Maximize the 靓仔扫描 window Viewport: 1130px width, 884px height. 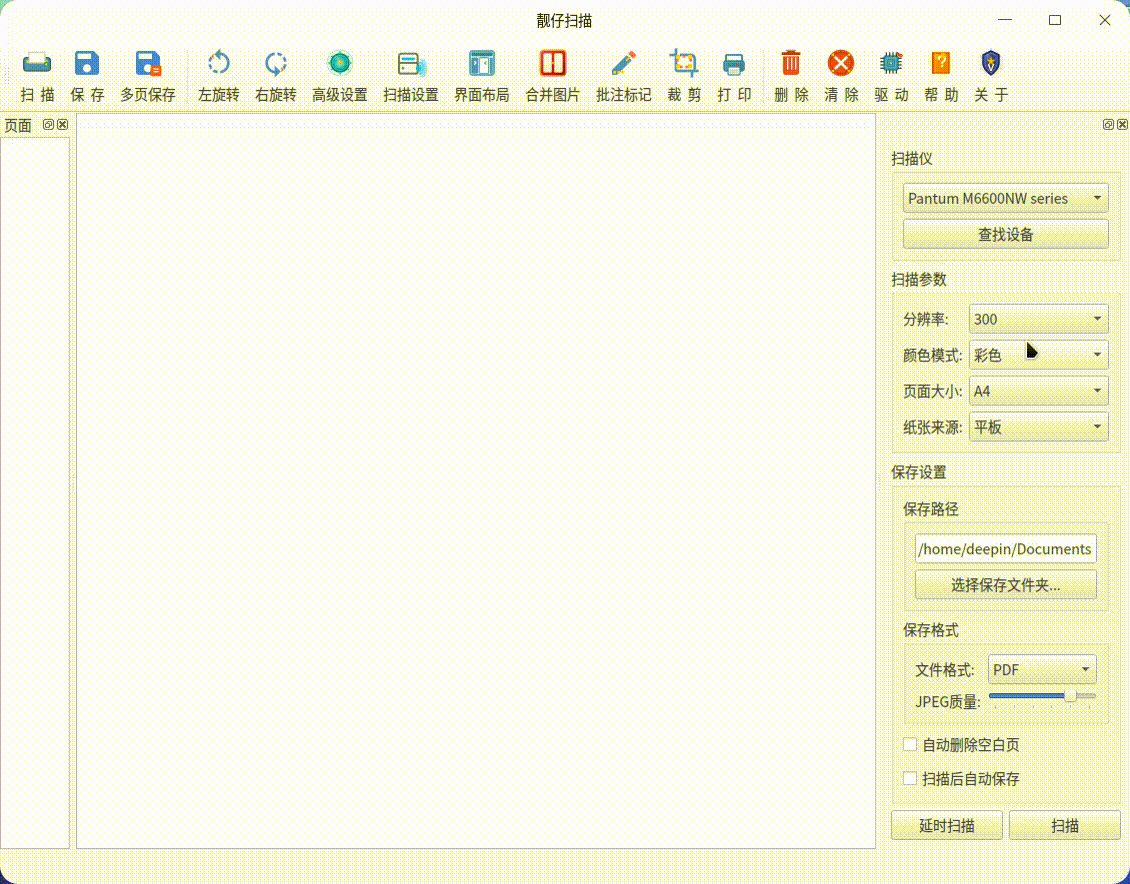click(1055, 20)
